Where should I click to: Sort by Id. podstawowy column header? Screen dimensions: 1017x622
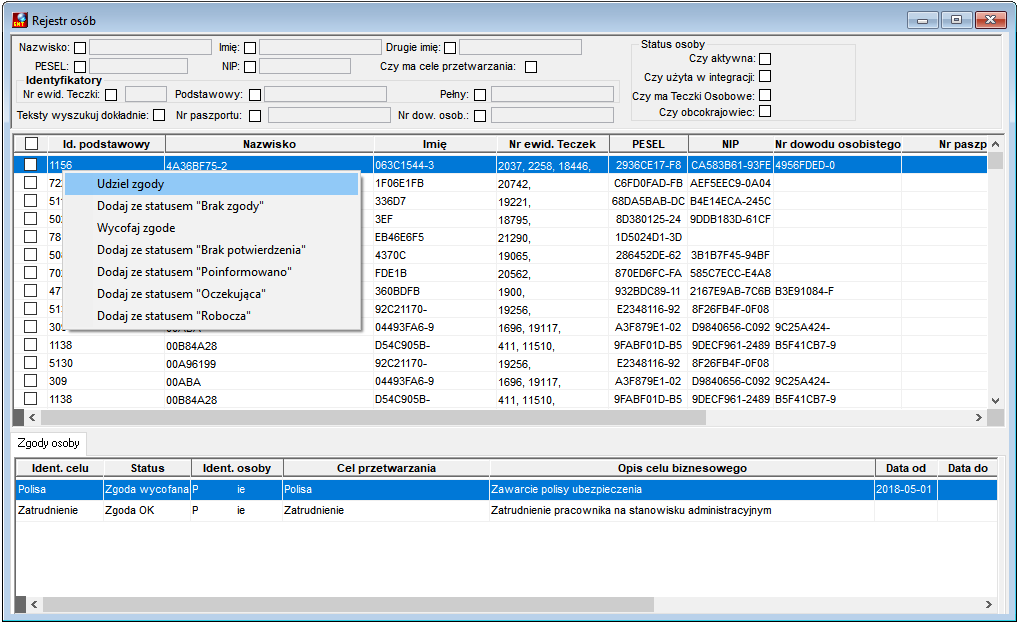coord(106,144)
